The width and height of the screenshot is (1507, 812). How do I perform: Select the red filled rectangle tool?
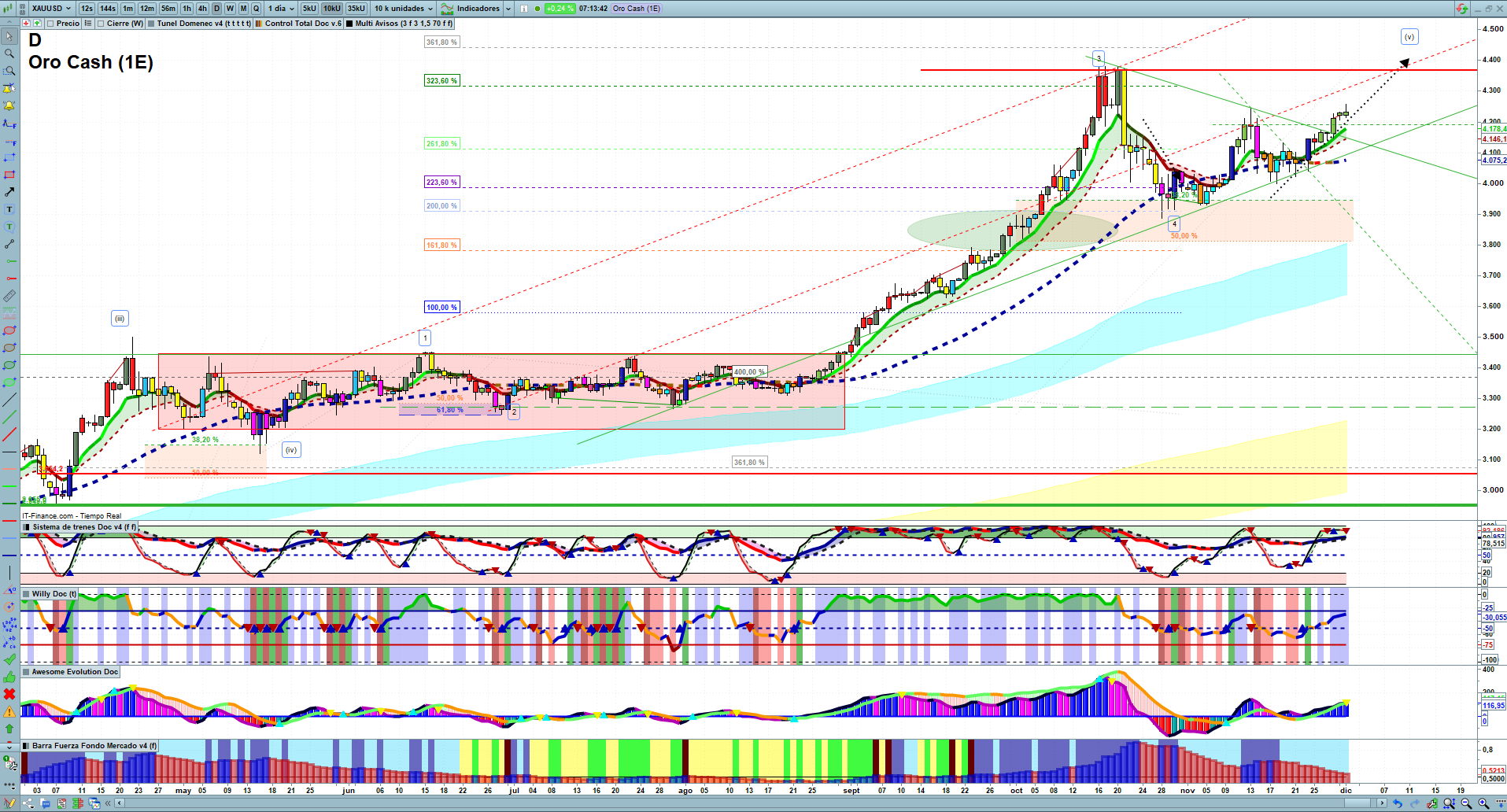pos(9,175)
